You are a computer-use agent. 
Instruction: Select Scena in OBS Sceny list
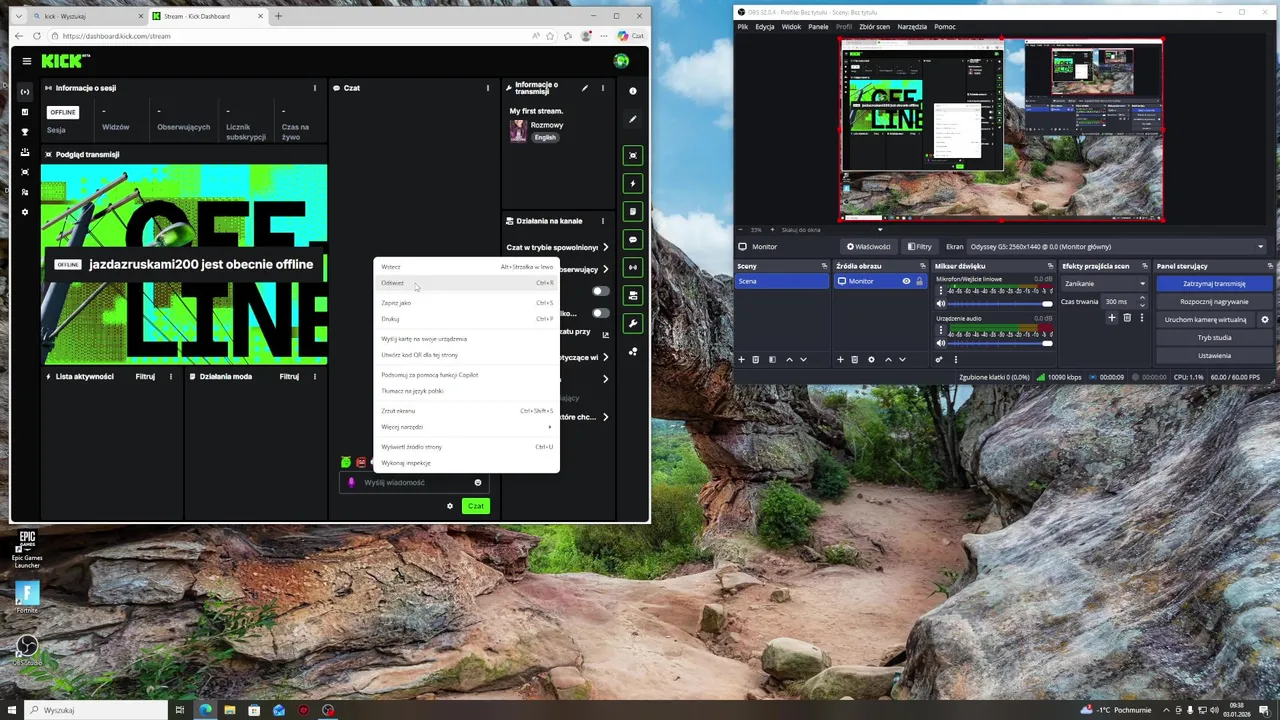click(x=781, y=281)
